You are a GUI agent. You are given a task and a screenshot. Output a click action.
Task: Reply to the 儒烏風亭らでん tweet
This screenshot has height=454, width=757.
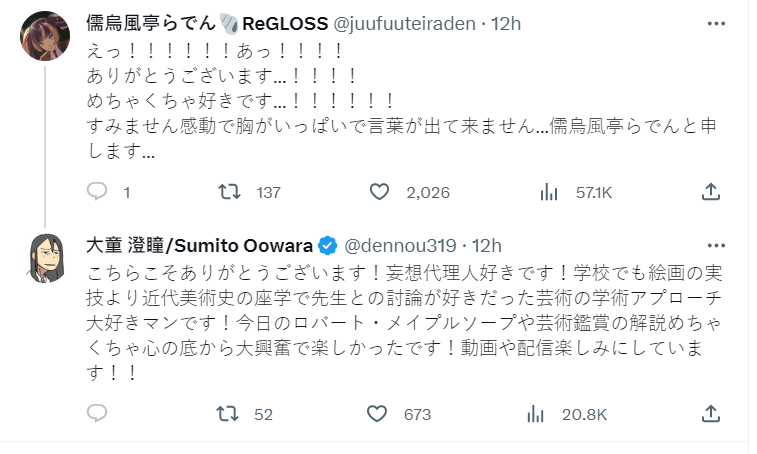pos(97,192)
